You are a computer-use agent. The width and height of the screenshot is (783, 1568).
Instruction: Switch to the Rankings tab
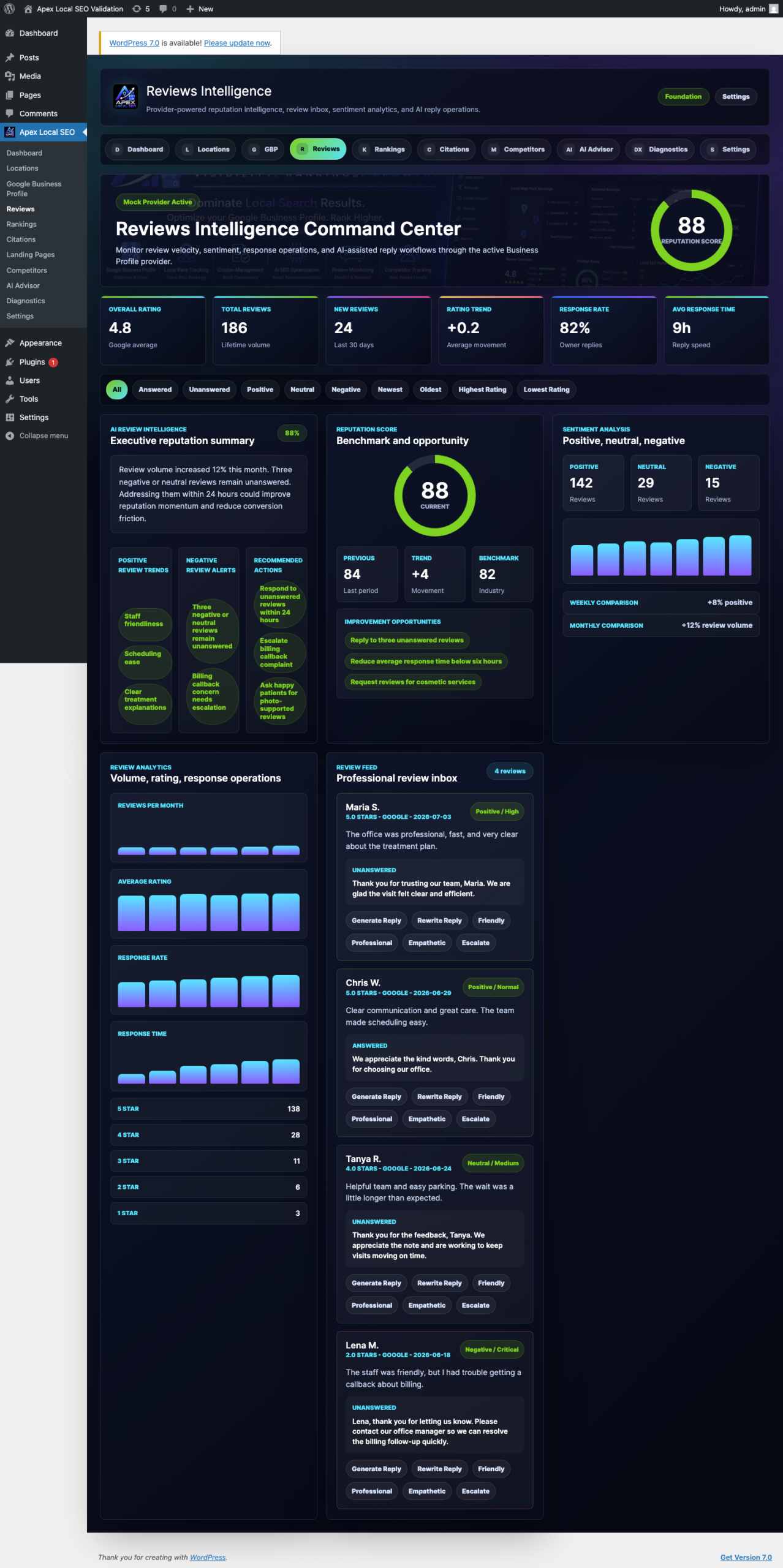pos(382,149)
